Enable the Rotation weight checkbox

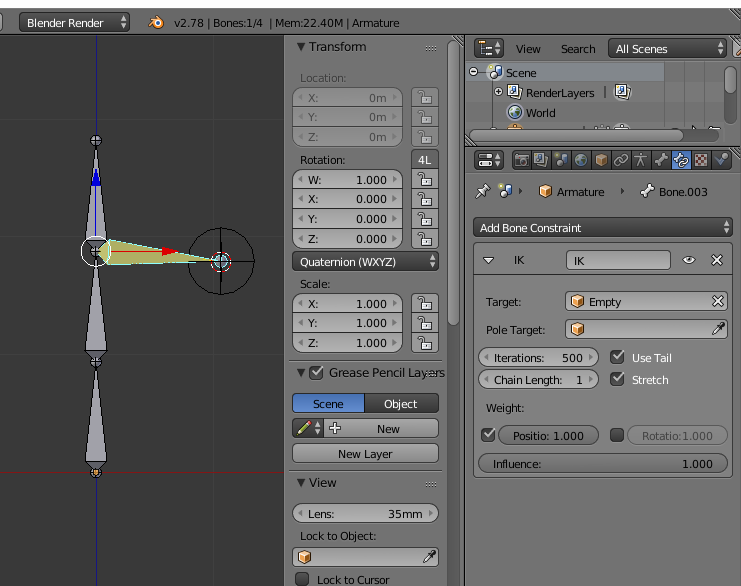tap(617, 435)
